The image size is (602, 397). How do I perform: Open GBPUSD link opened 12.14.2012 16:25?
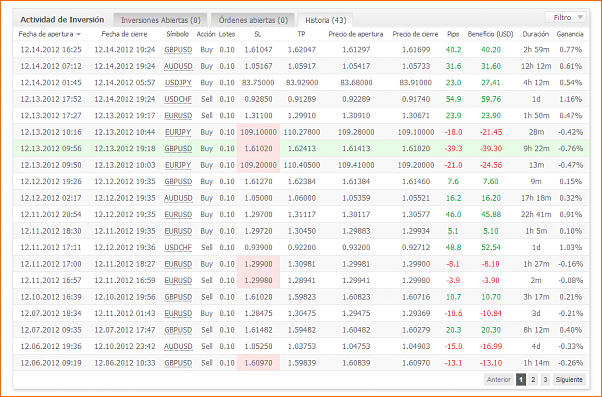[x=178, y=50]
